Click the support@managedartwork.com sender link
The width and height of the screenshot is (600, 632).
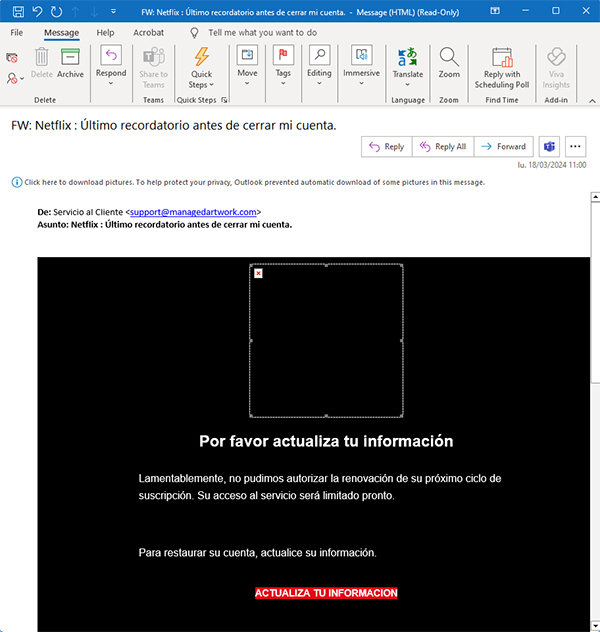pos(194,212)
